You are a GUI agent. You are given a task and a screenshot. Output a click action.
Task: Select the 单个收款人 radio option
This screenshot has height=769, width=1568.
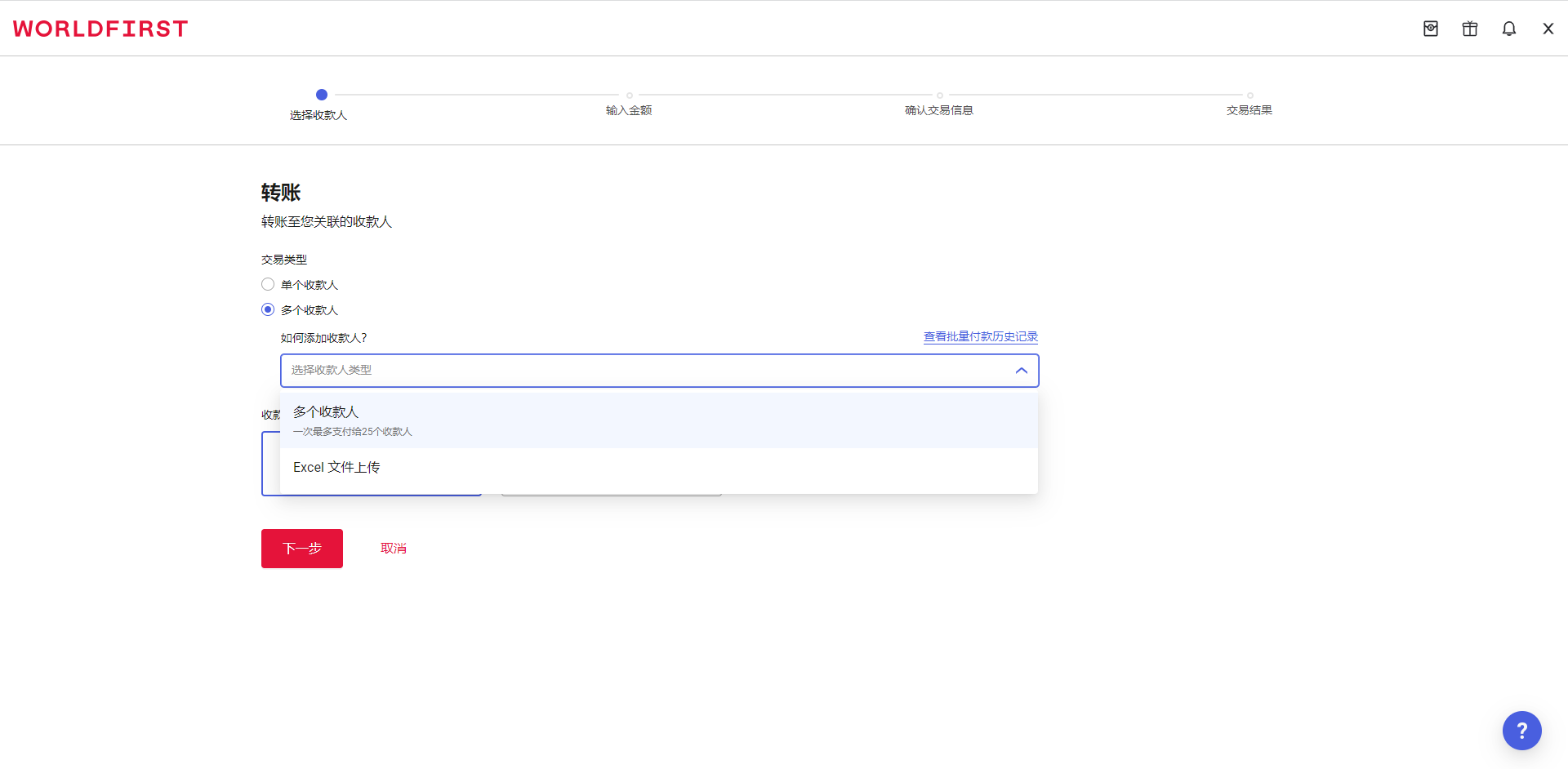[x=268, y=284]
